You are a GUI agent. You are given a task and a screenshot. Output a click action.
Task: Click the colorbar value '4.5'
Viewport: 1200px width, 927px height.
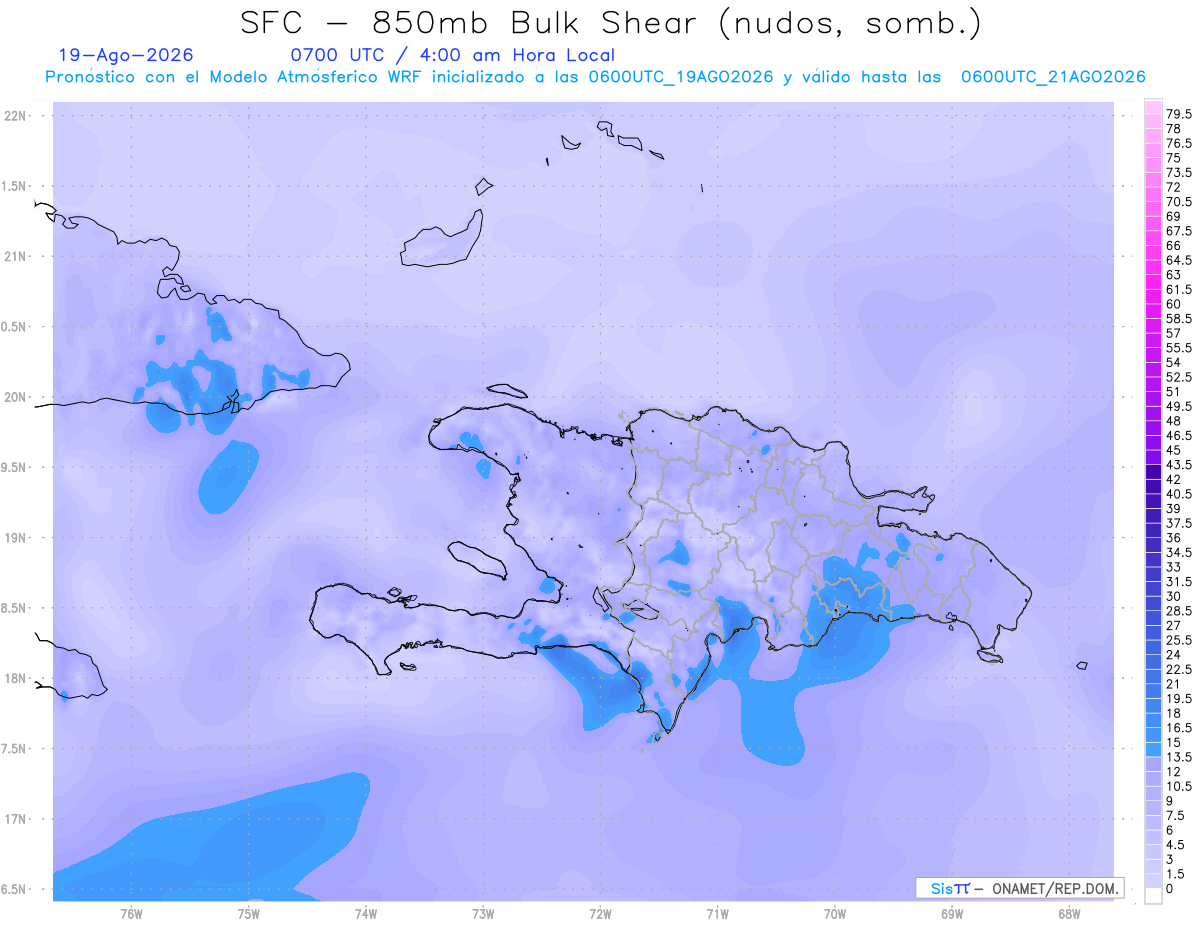coord(1176,845)
